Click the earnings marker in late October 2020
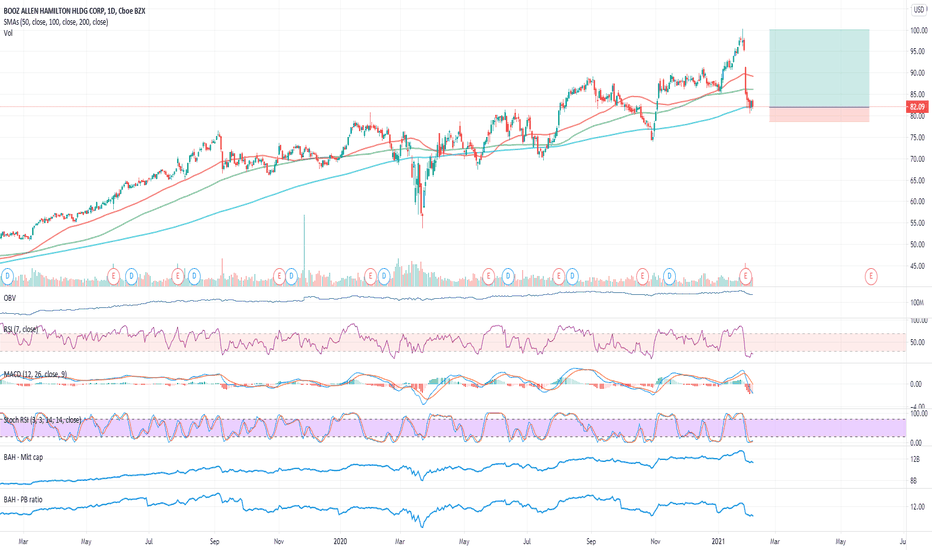Screen dimensions: 932x550 (642, 276)
